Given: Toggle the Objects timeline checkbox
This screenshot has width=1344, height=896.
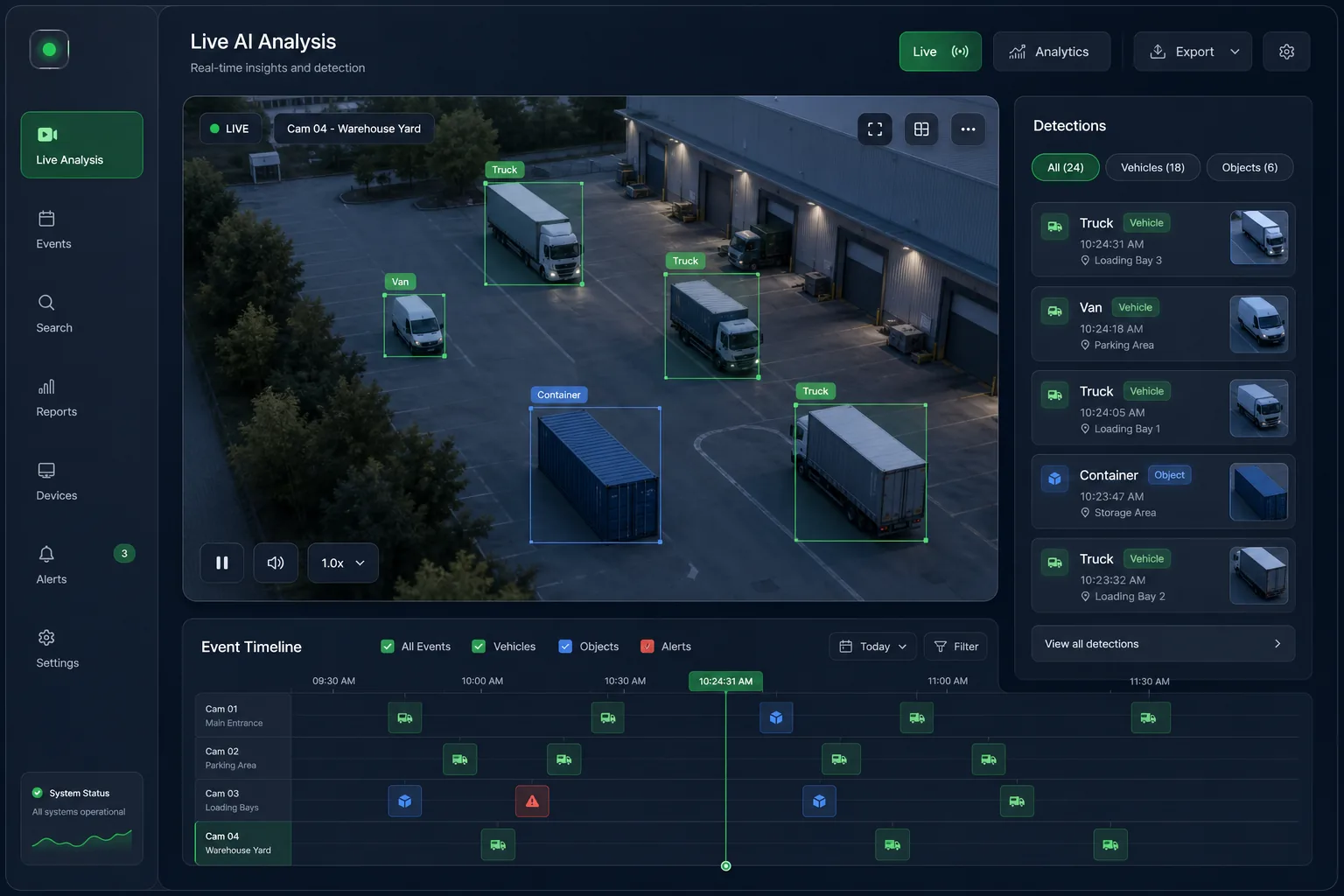Looking at the screenshot, I should 565,647.
